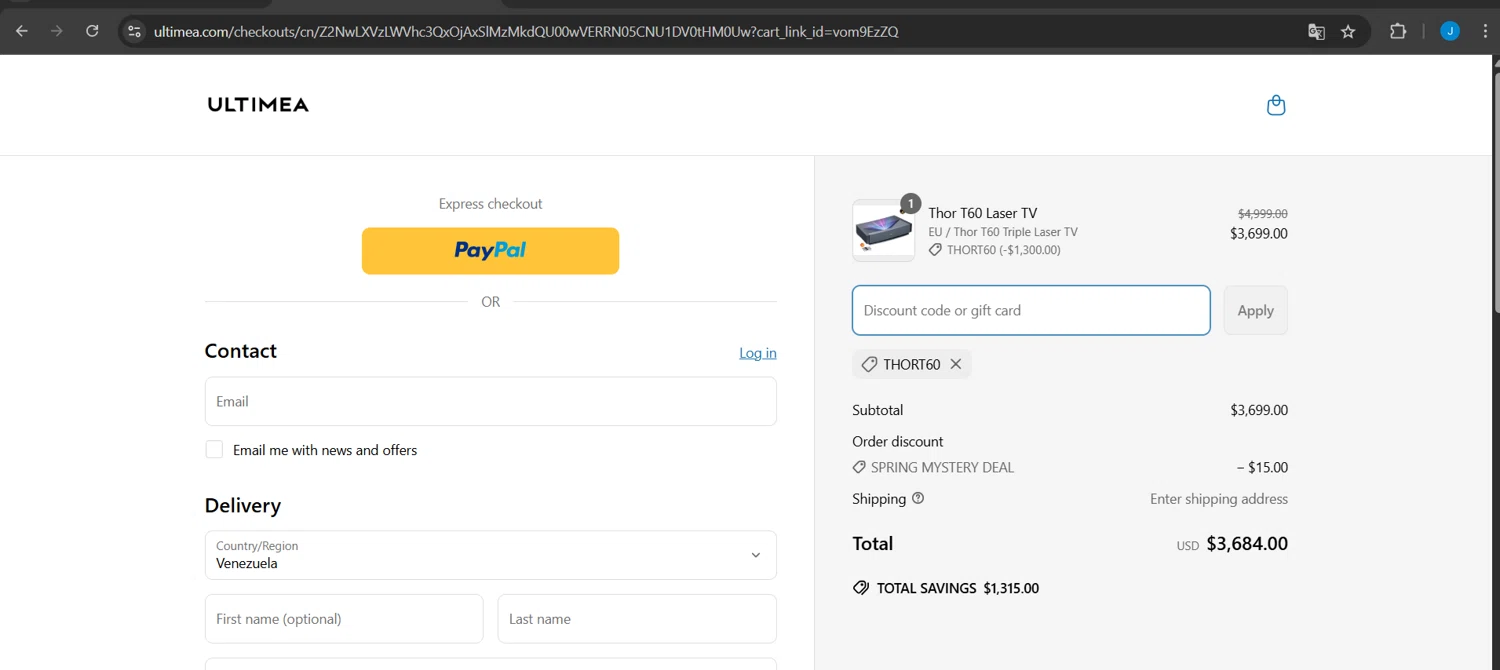Remove THORT60 discount code with X
Viewport: 1500px width, 670px height.
(x=956, y=364)
